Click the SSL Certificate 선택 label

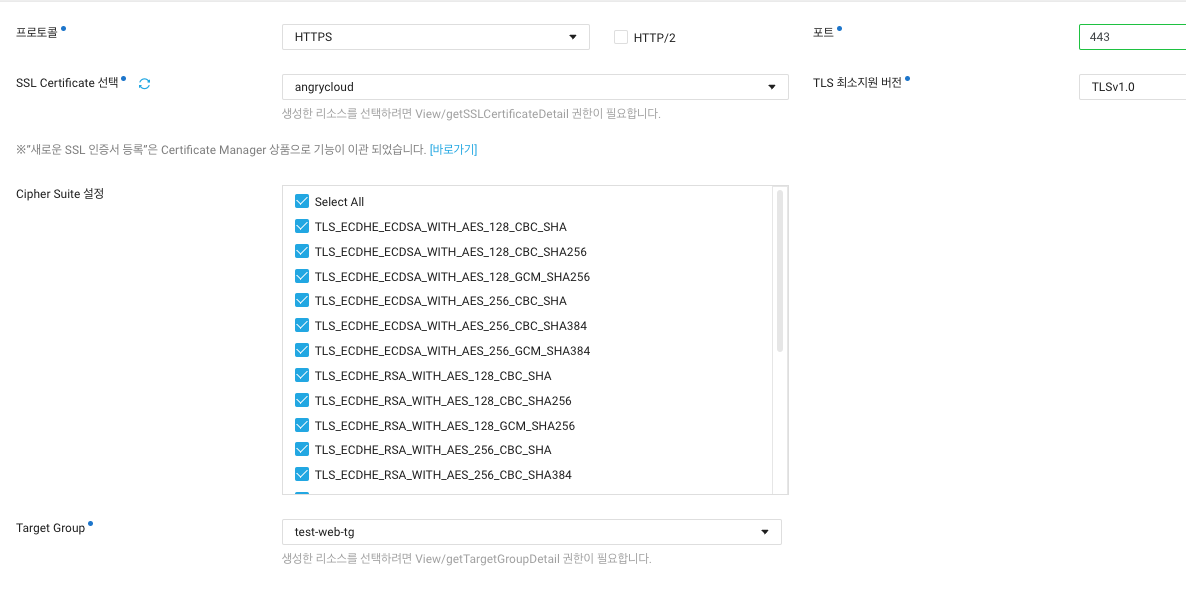[67, 82]
